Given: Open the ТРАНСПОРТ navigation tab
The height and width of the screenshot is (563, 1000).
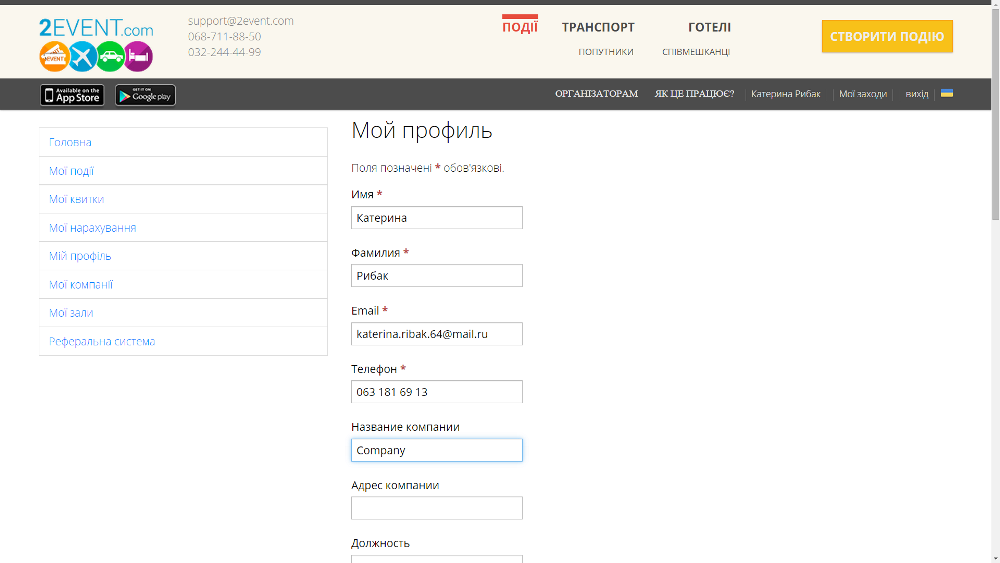Looking at the screenshot, I should (x=598, y=28).
